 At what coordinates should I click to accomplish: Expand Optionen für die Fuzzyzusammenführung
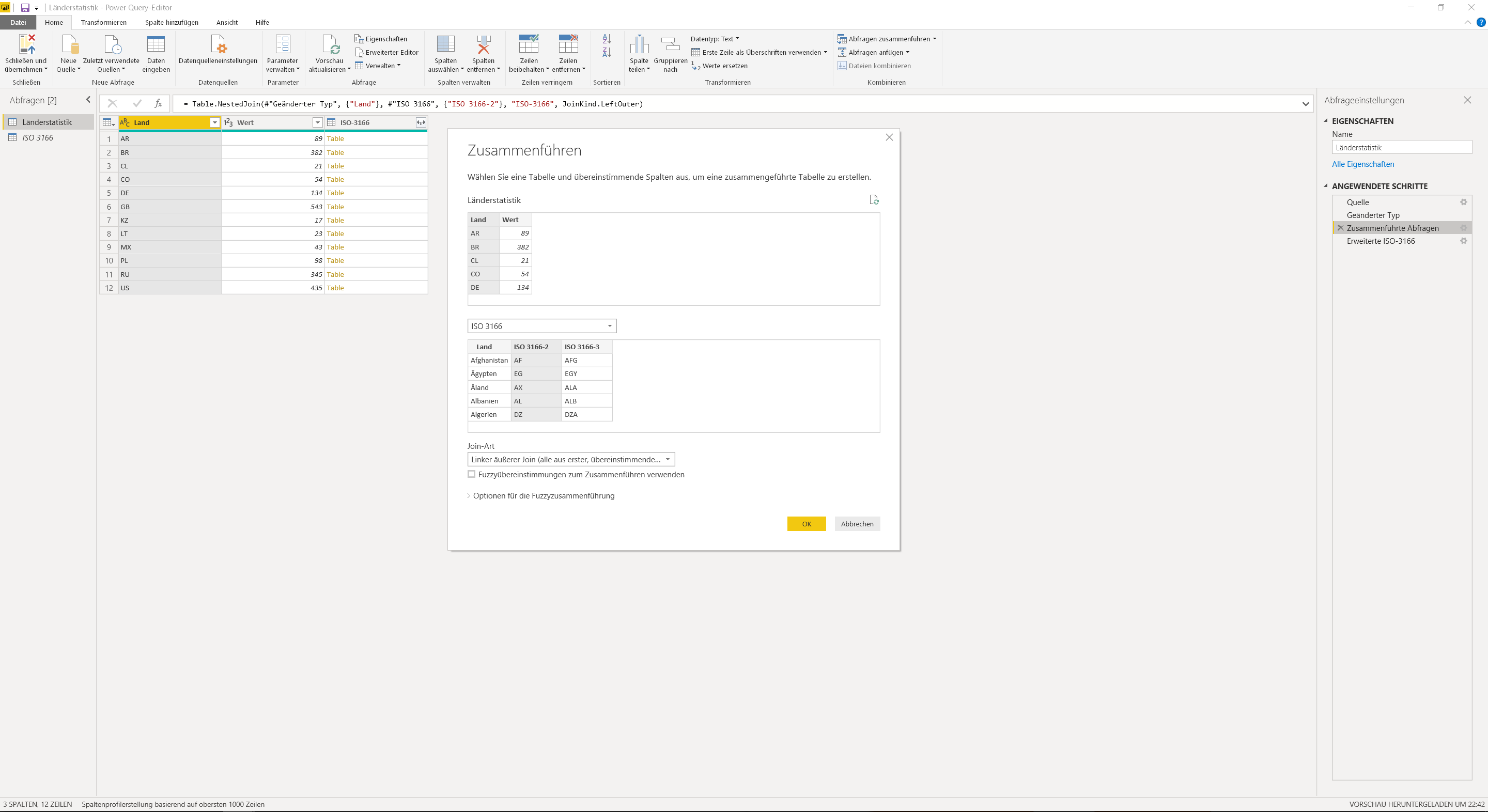coord(540,495)
